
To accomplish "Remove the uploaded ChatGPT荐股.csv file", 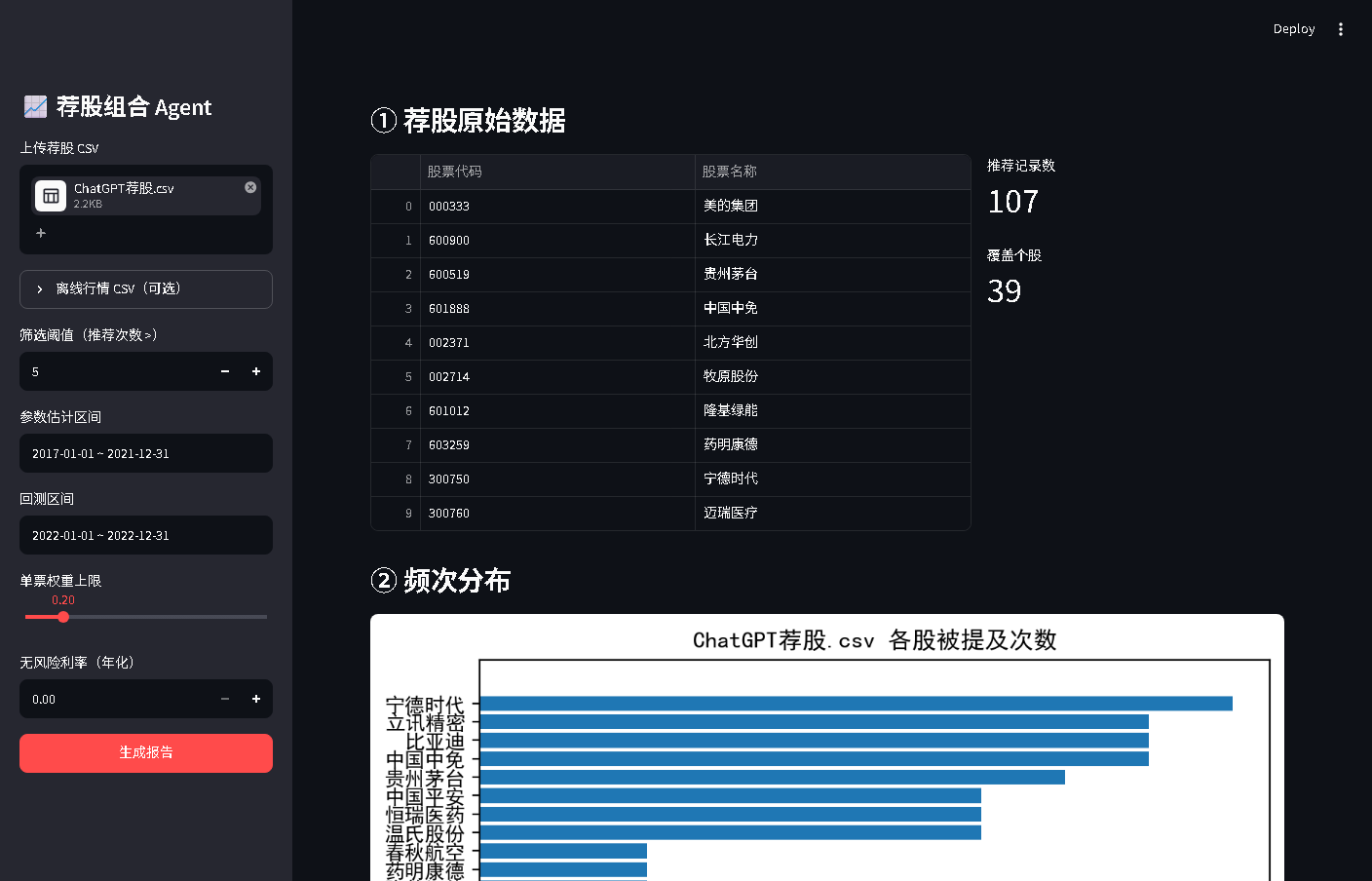I will [250, 187].
